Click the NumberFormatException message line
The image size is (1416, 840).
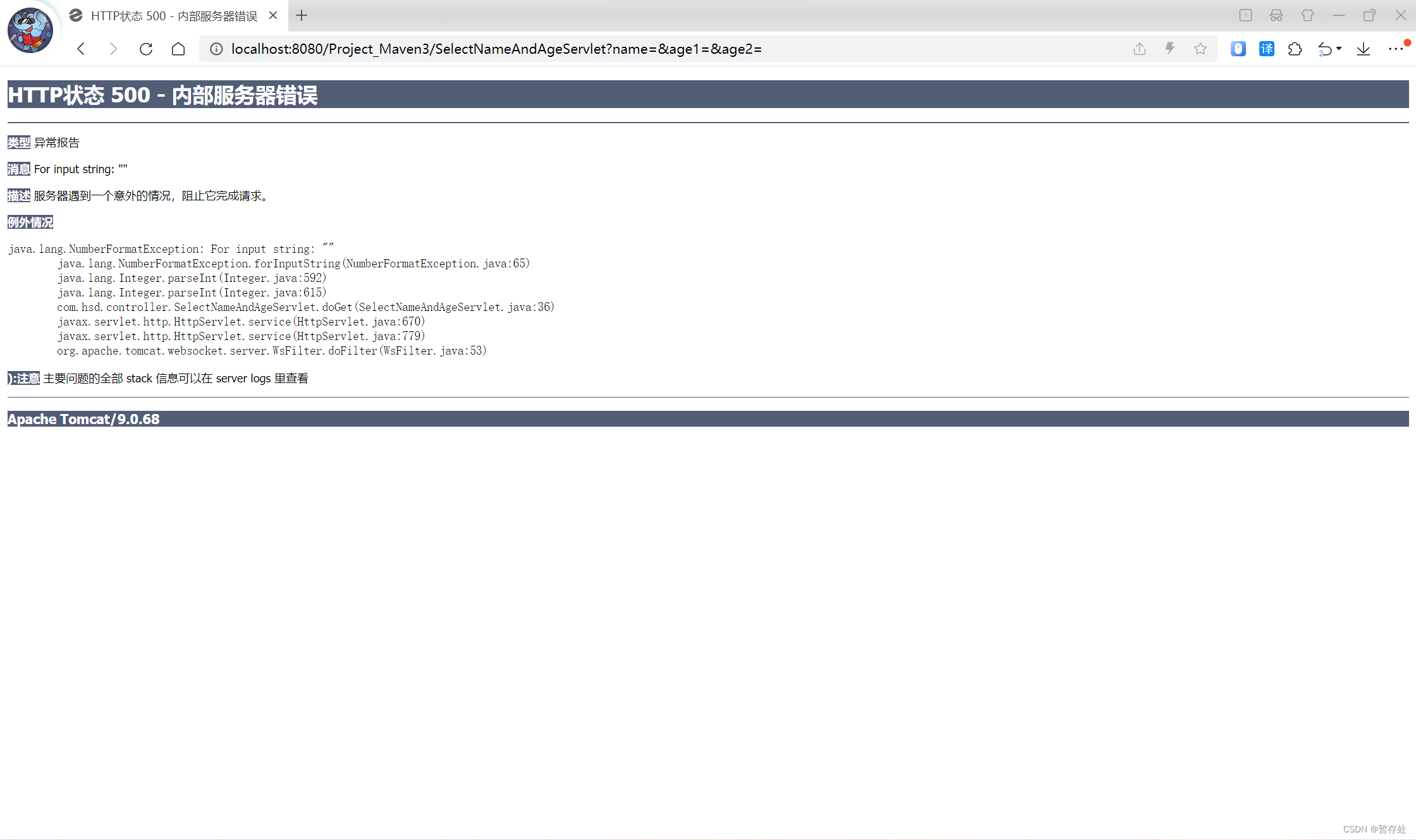pos(171,248)
